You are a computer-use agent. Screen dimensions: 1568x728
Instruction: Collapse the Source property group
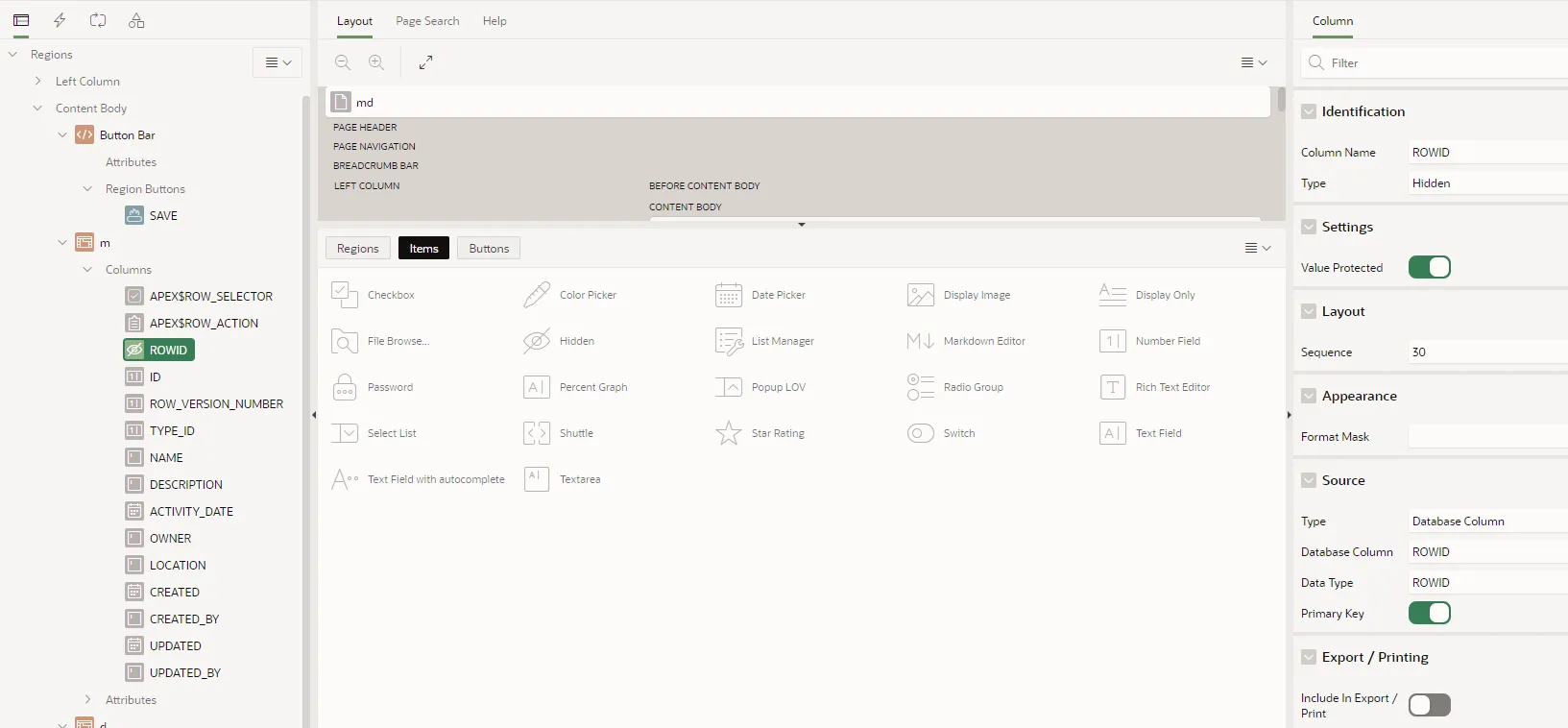[1309, 480]
